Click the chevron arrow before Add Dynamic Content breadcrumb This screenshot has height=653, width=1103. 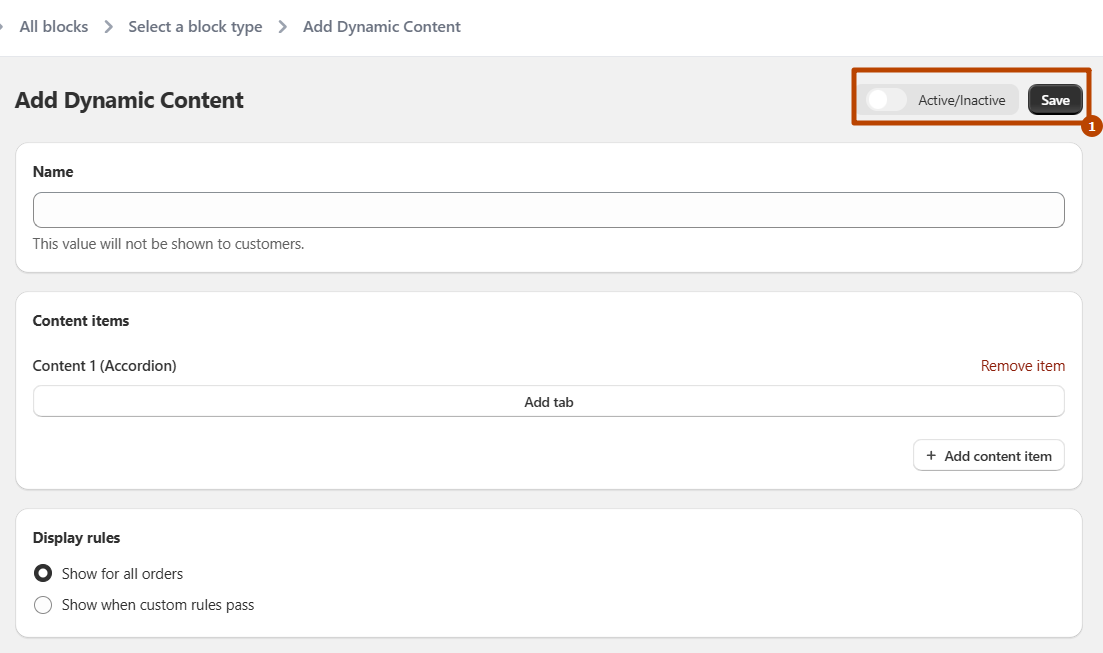pyautogui.click(x=283, y=27)
